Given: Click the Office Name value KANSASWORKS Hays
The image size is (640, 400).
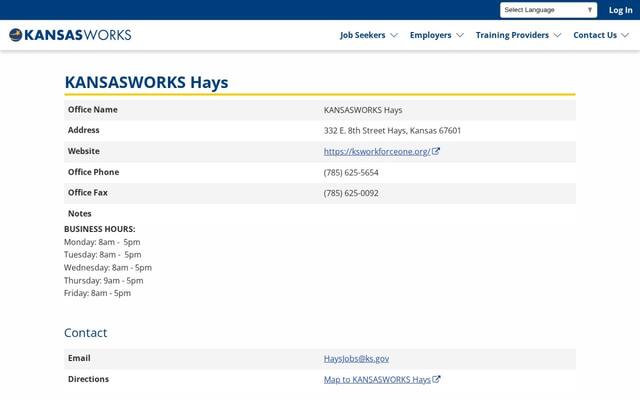Looking at the screenshot, I should point(363,110).
